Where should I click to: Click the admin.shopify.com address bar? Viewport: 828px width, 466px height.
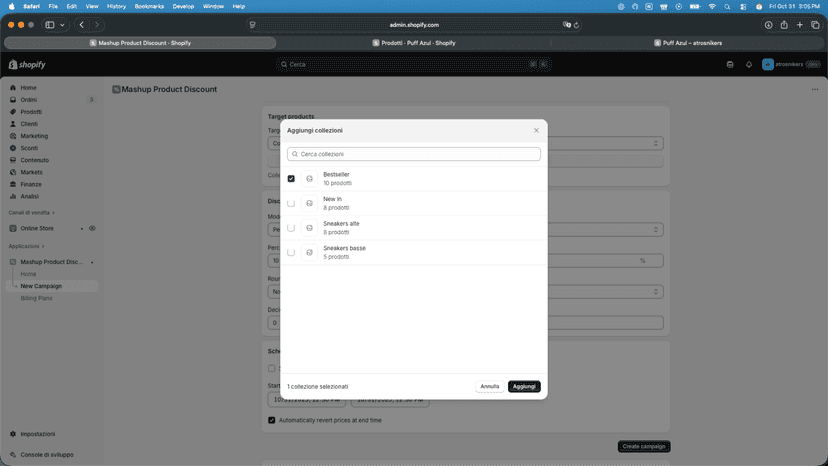click(x=414, y=25)
